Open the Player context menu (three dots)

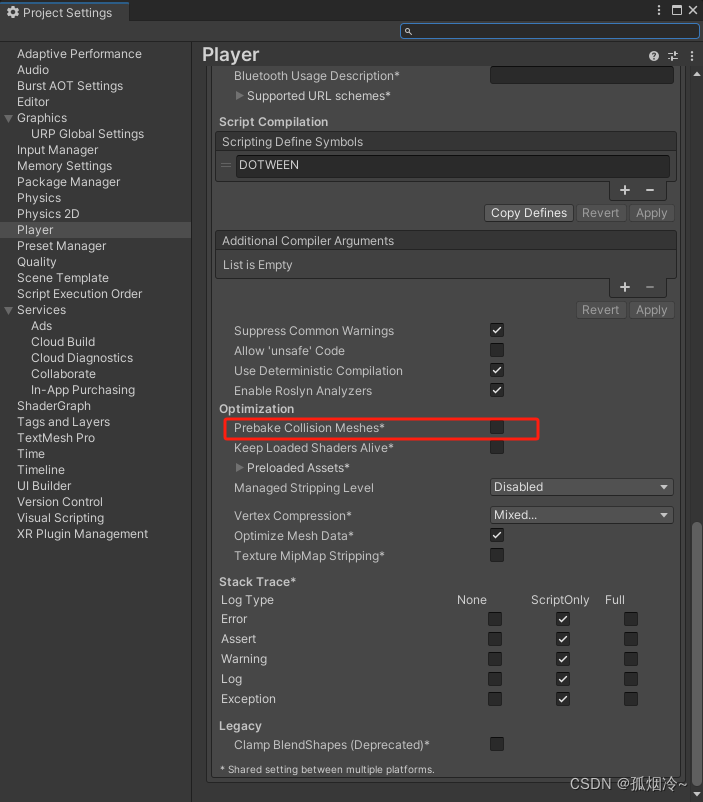(x=692, y=55)
